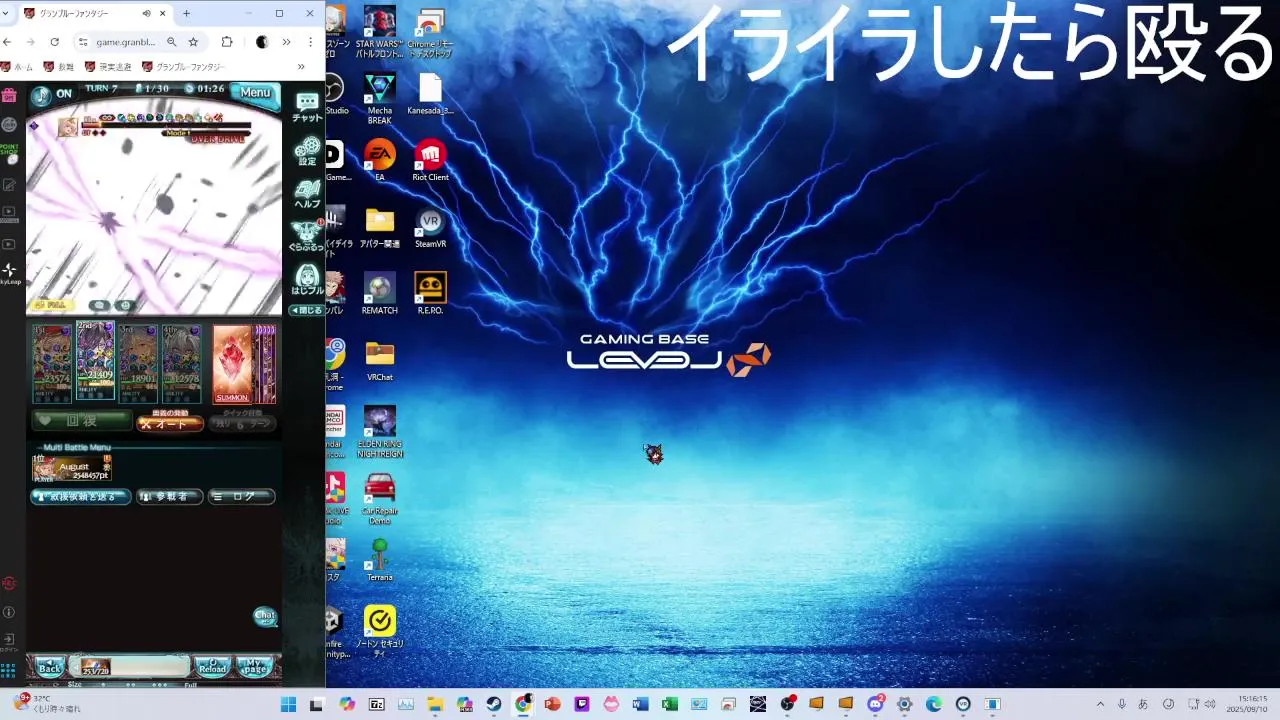1280x720 pixels.
Task: Toggle the game music ON button
Action: [x=51, y=94]
